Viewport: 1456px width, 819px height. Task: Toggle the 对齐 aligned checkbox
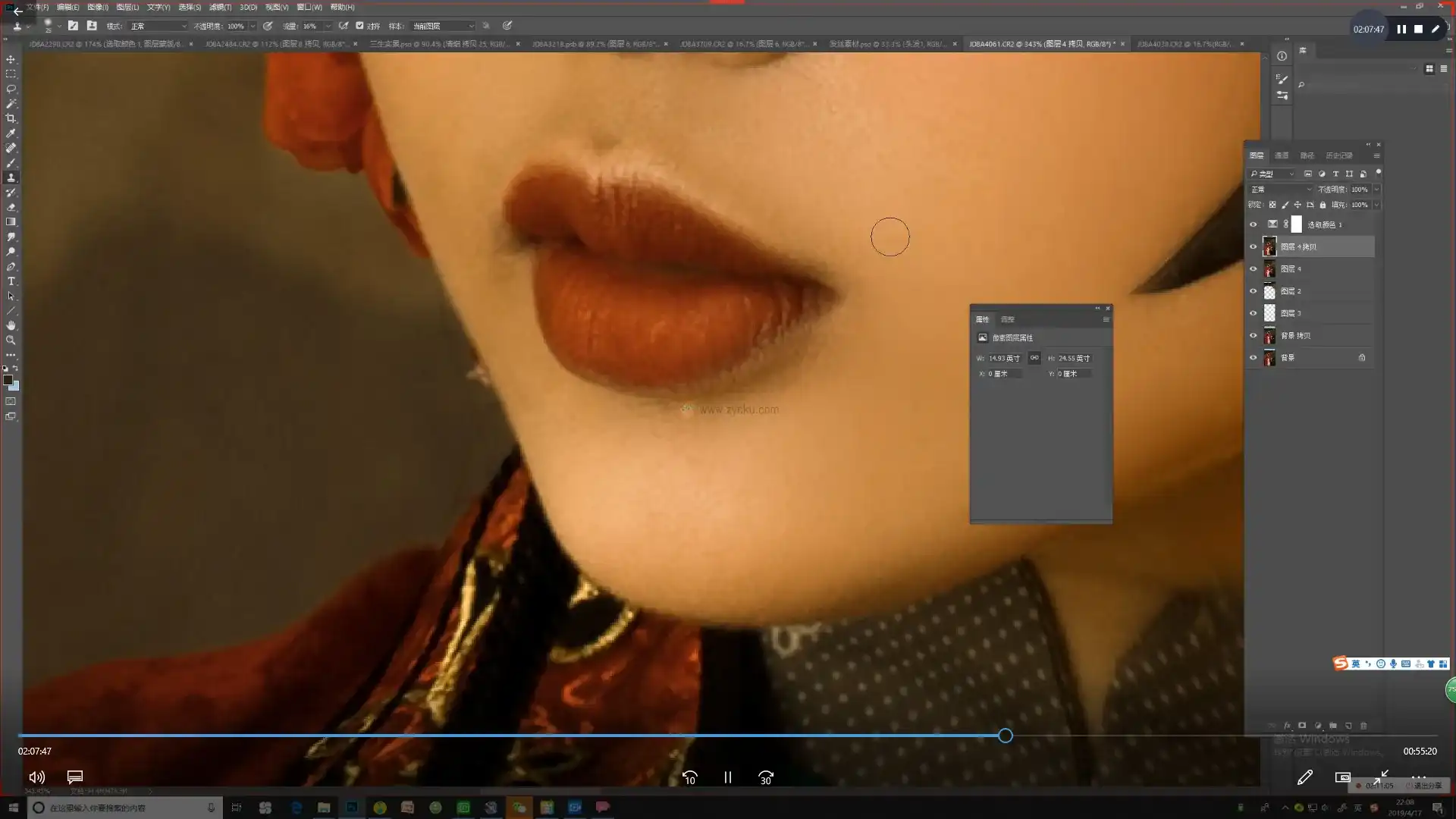(359, 26)
